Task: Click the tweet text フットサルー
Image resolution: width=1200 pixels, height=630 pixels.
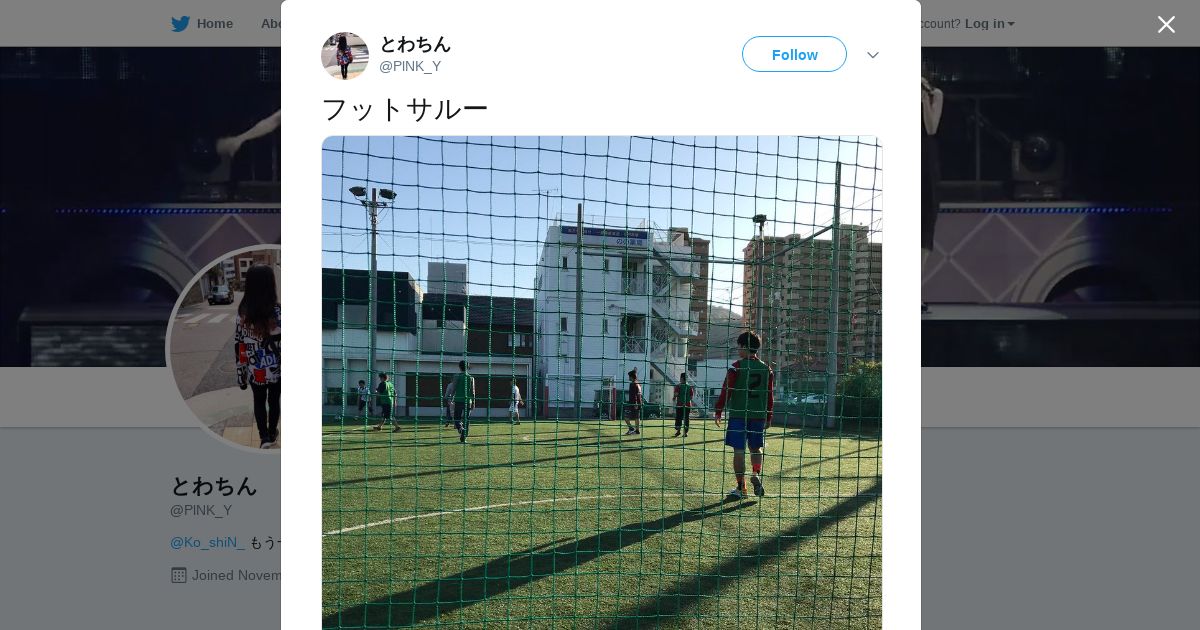Action: click(405, 109)
